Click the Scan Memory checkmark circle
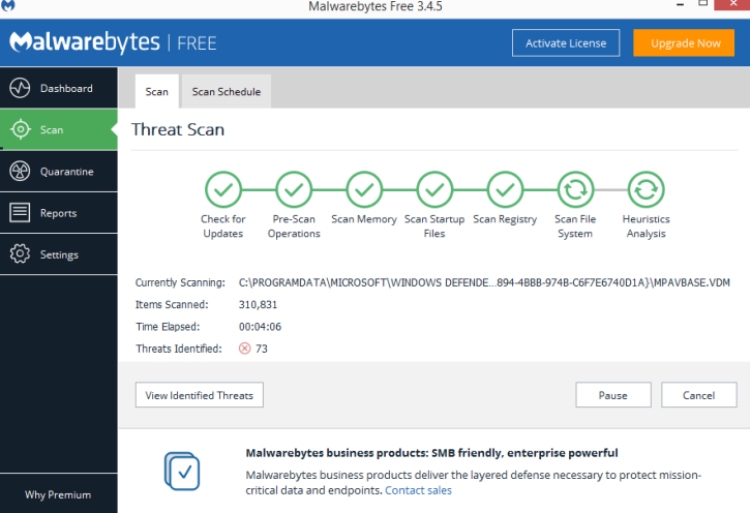Screen dimensions: 750x513 tap(364, 190)
